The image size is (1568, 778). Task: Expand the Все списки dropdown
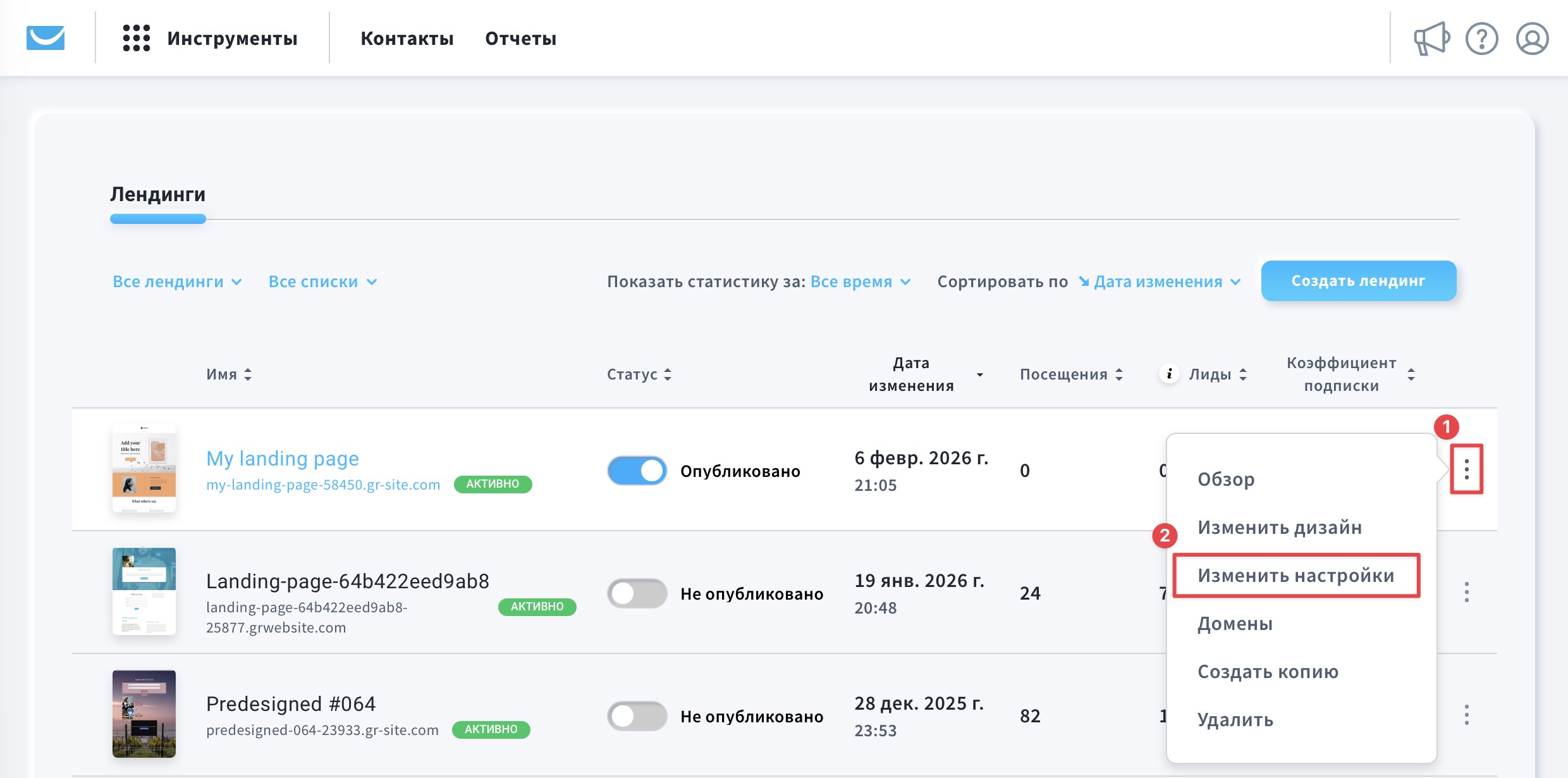(322, 281)
